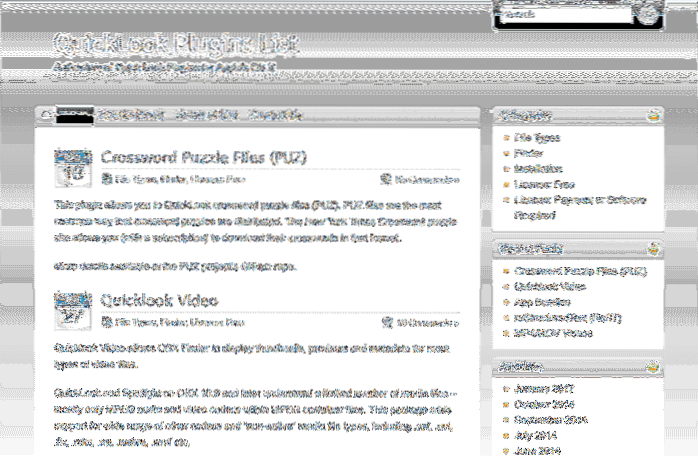Open January 2017 archive
This screenshot has height=456, width=698.
(544, 389)
